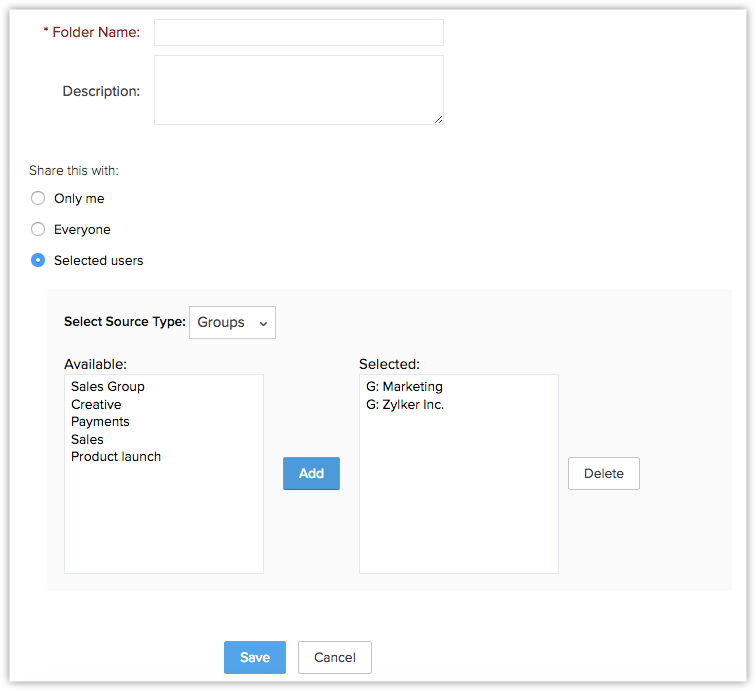Choose the Everyone sharing option
Image resolution: width=756 pixels, height=691 pixels.
pos(38,229)
